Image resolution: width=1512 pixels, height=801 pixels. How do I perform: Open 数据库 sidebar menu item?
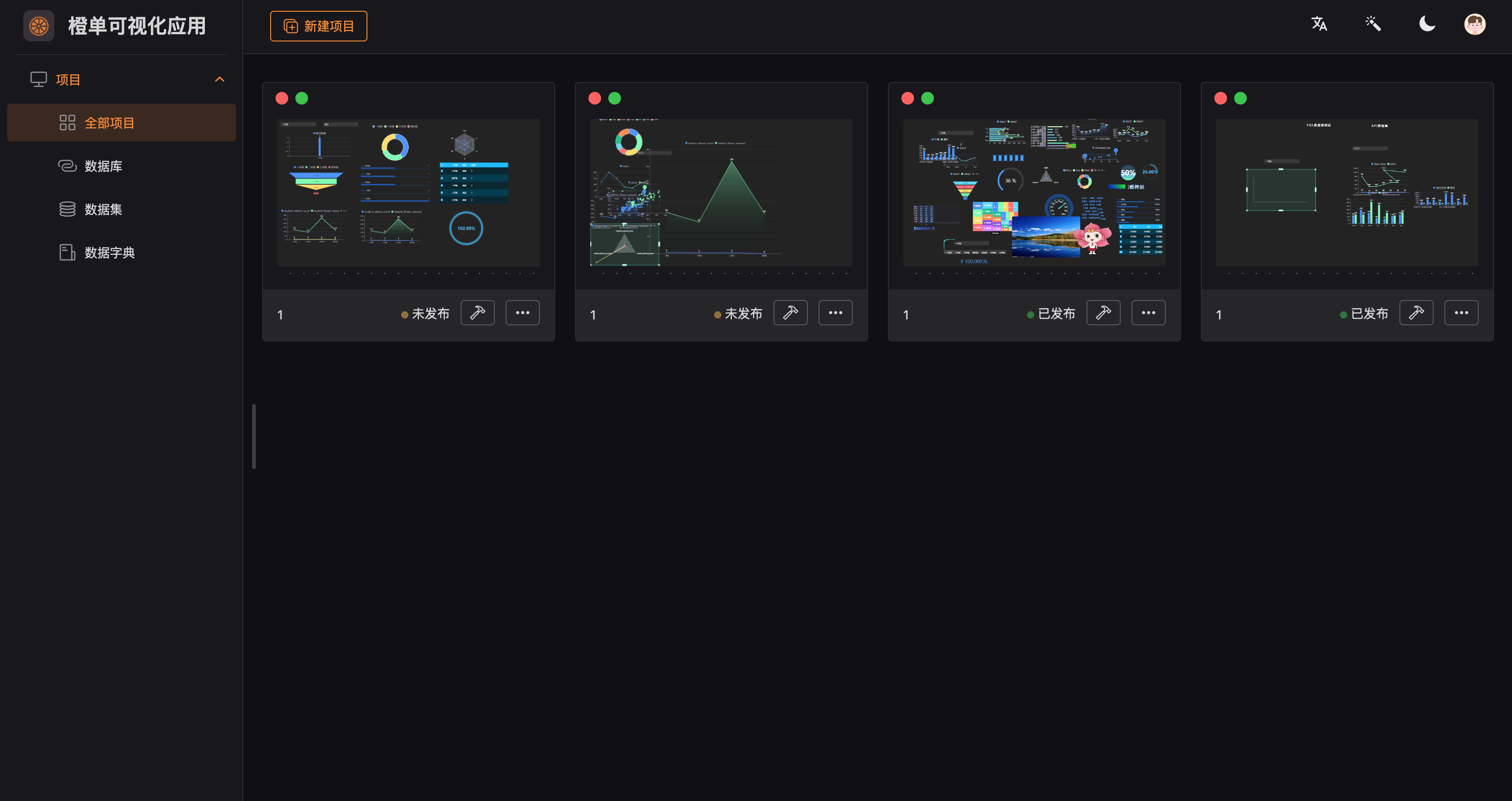[103, 166]
